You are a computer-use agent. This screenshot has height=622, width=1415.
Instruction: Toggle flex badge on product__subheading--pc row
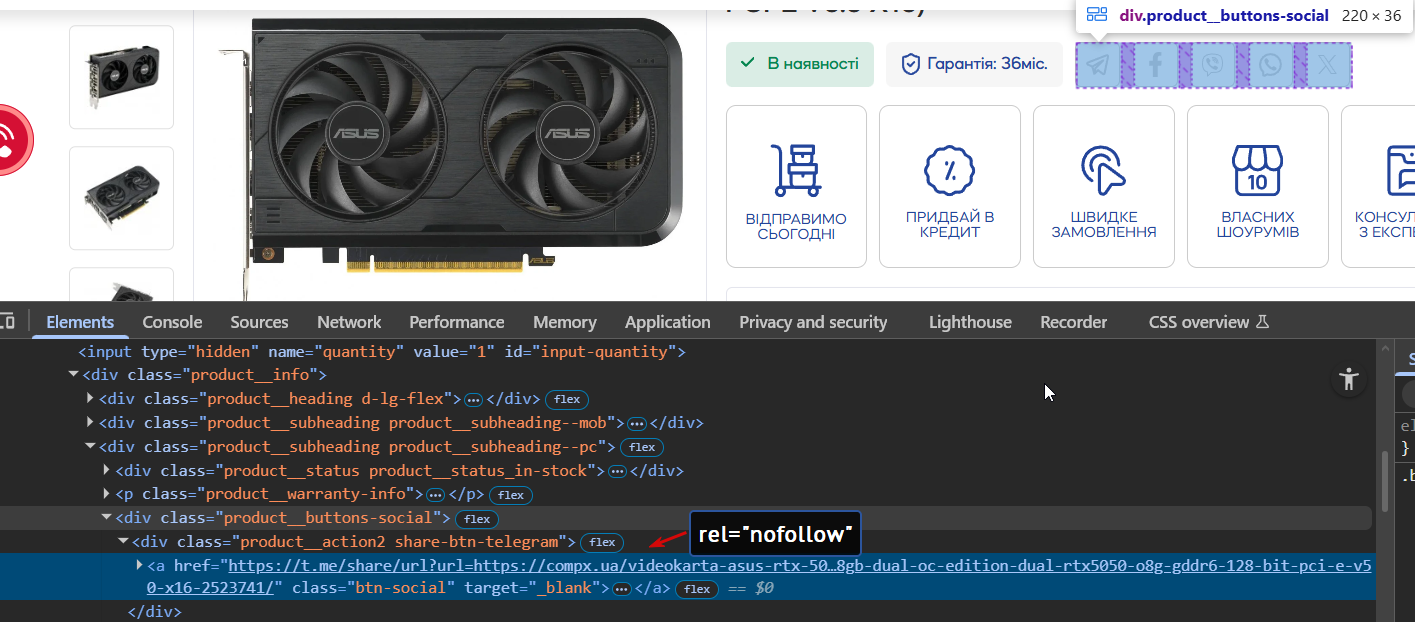642,447
